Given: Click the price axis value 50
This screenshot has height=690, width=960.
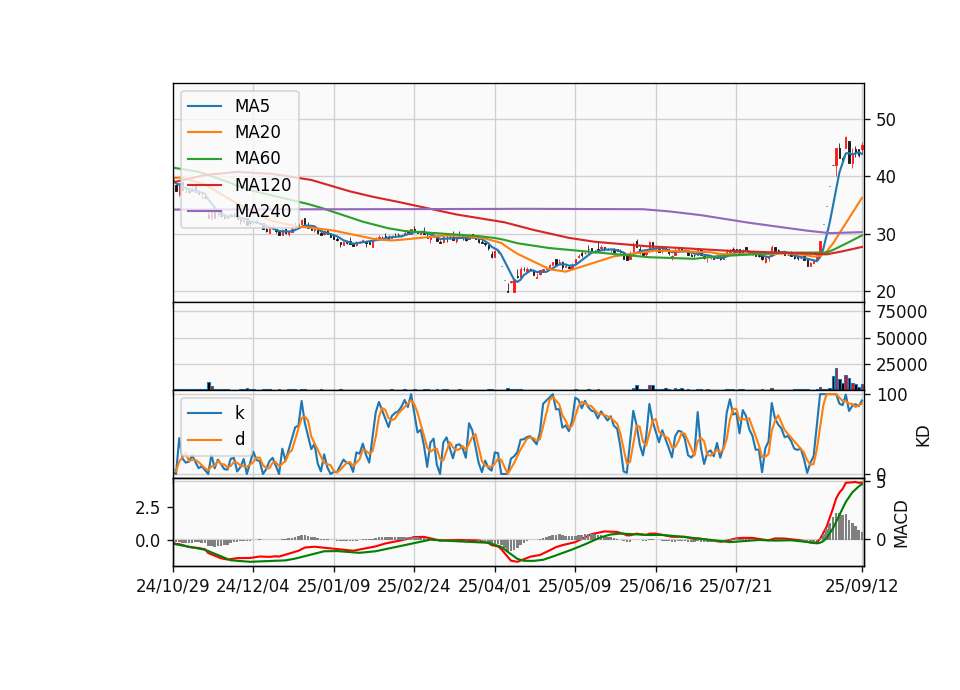Looking at the screenshot, I should click(885, 120).
